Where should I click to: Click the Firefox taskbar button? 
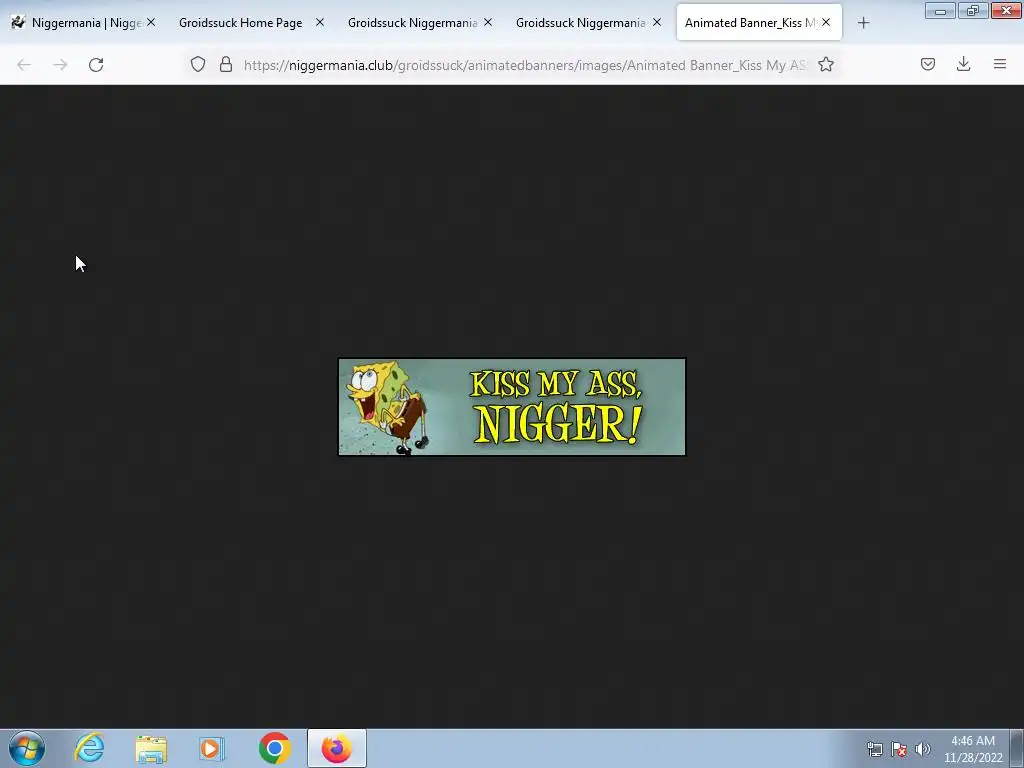[x=337, y=748]
